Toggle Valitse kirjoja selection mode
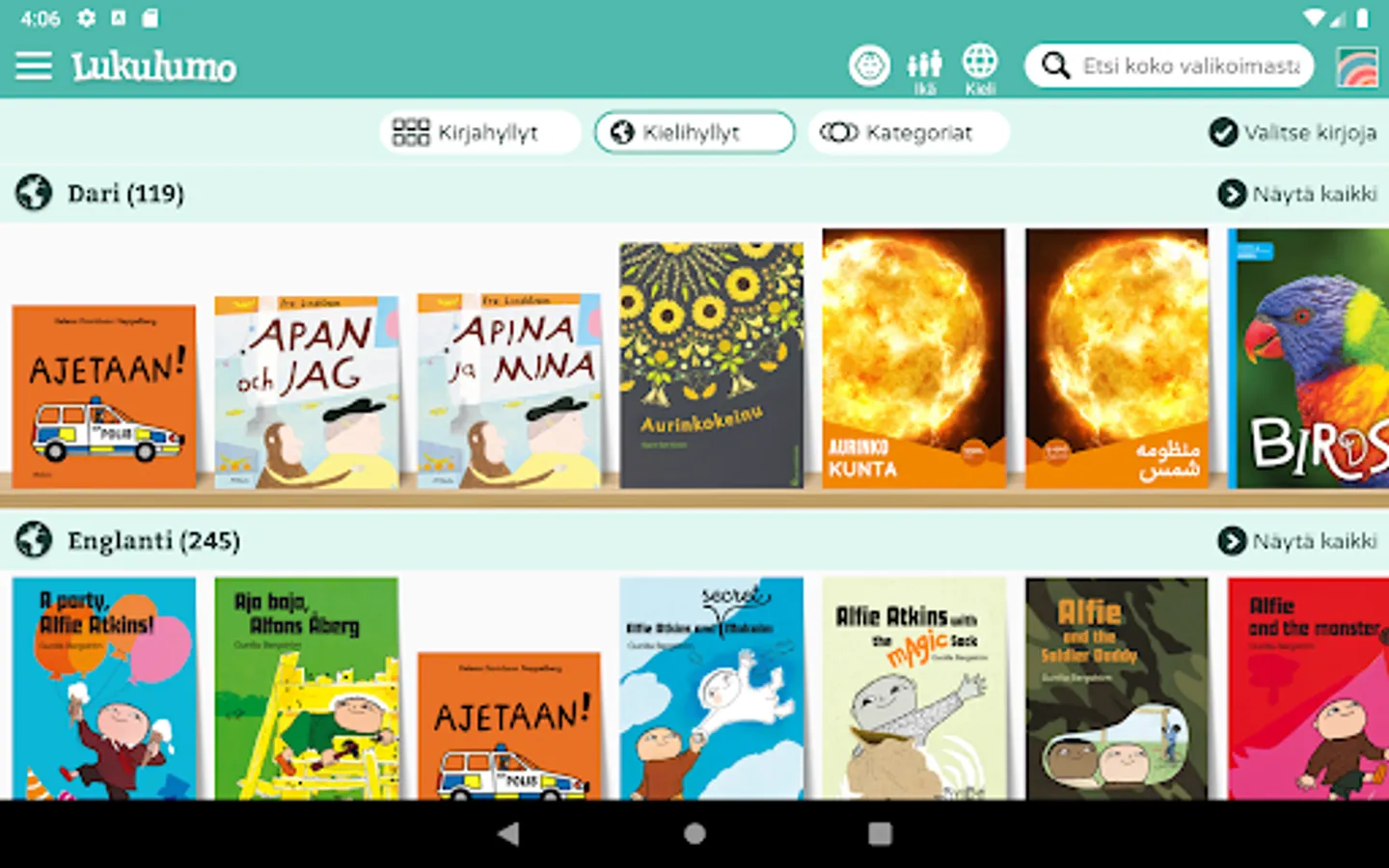The image size is (1389, 868). click(1293, 132)
